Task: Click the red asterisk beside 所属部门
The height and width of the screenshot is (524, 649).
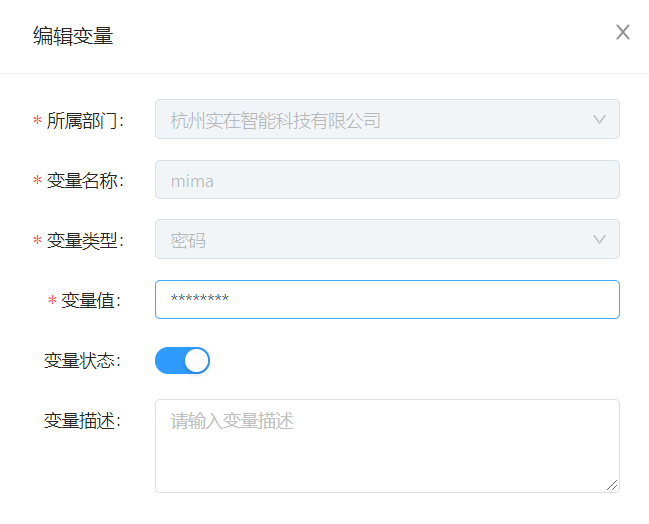Action: tap(38, 122)
